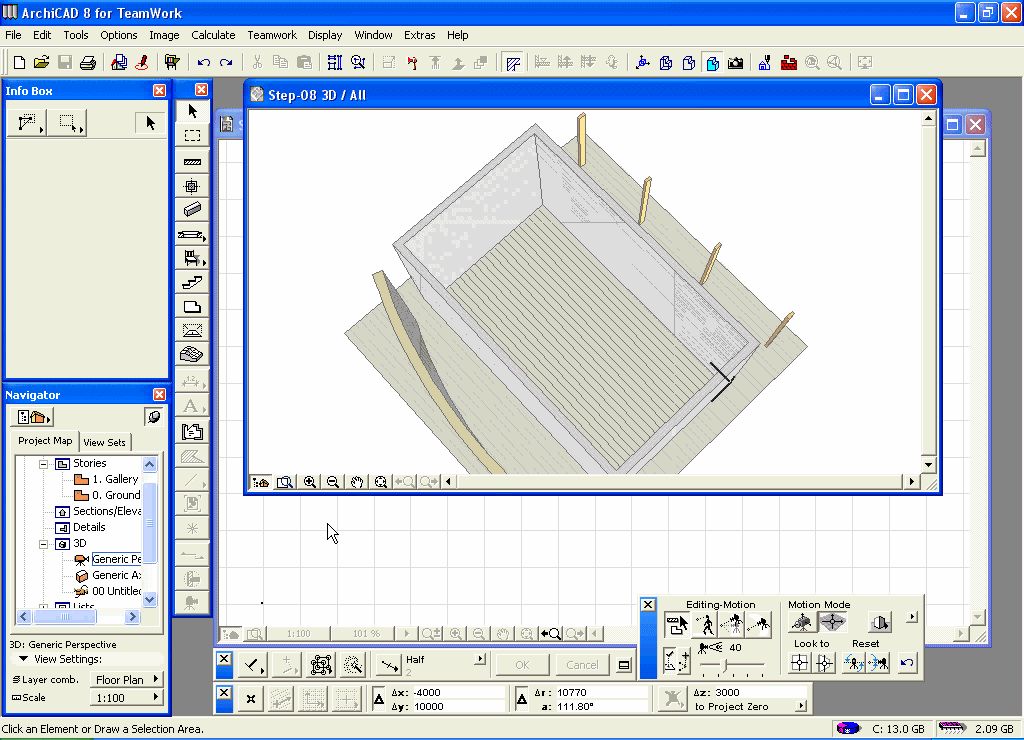This screenshot has height=740, width=1024.
Task: Collapse the Stories tree node
Action: [44, 464]
